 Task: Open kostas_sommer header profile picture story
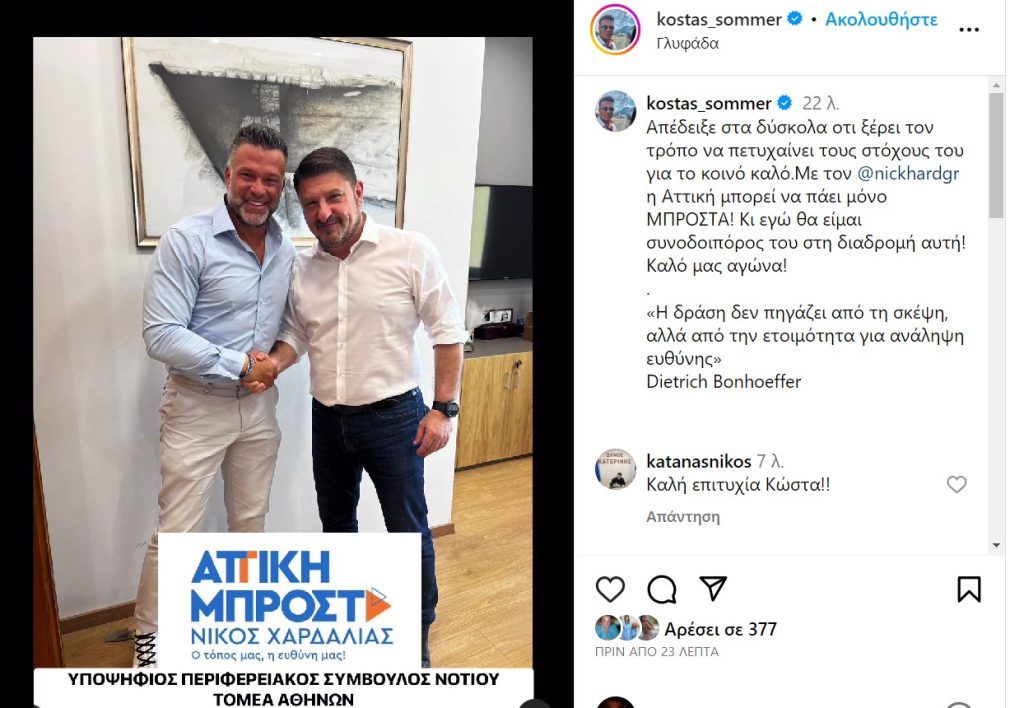[x=615, y=29]
